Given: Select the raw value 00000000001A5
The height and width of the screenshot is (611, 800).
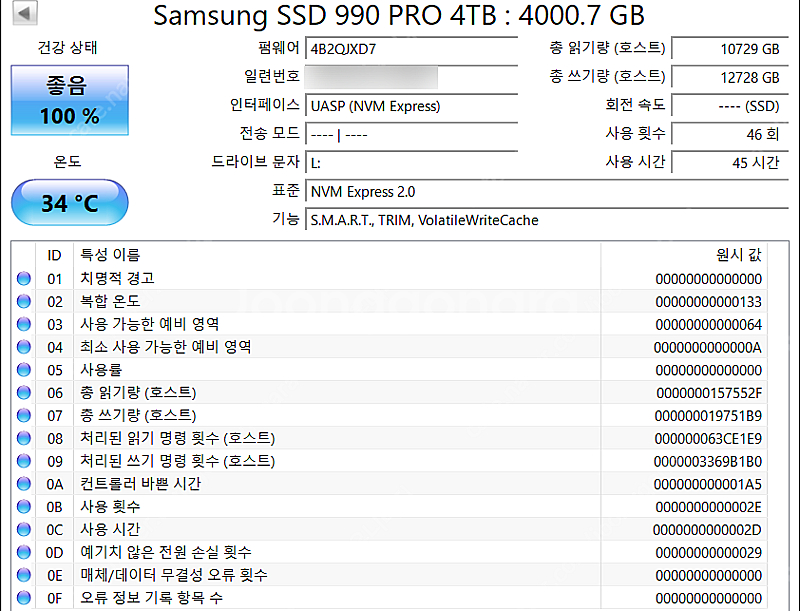Looking at the screenshot, I should pyautogui.click(x=708, y=485).
